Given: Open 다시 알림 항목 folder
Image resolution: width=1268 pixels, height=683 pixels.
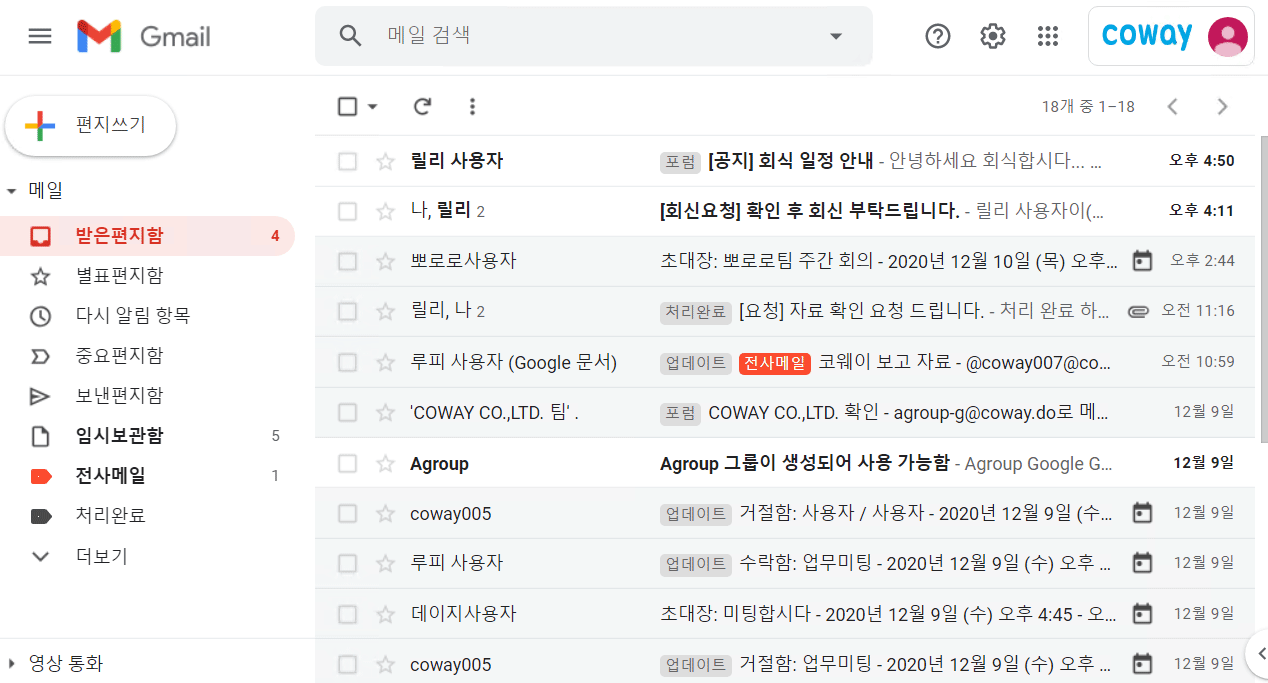Looking at the screenshot, I should point(148,316).
